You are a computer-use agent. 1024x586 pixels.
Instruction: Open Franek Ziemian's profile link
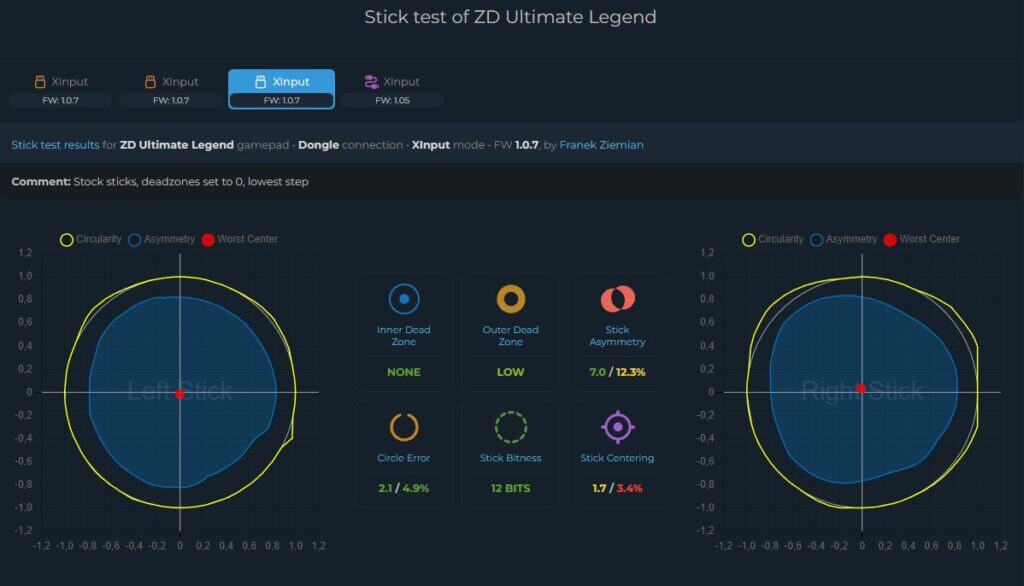point(601,145)
